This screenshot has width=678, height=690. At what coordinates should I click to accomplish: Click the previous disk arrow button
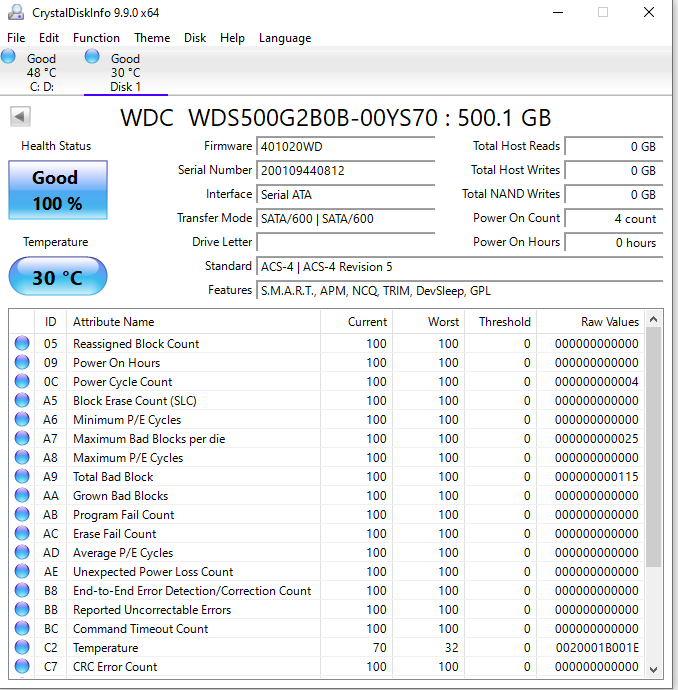click(20, 117)
